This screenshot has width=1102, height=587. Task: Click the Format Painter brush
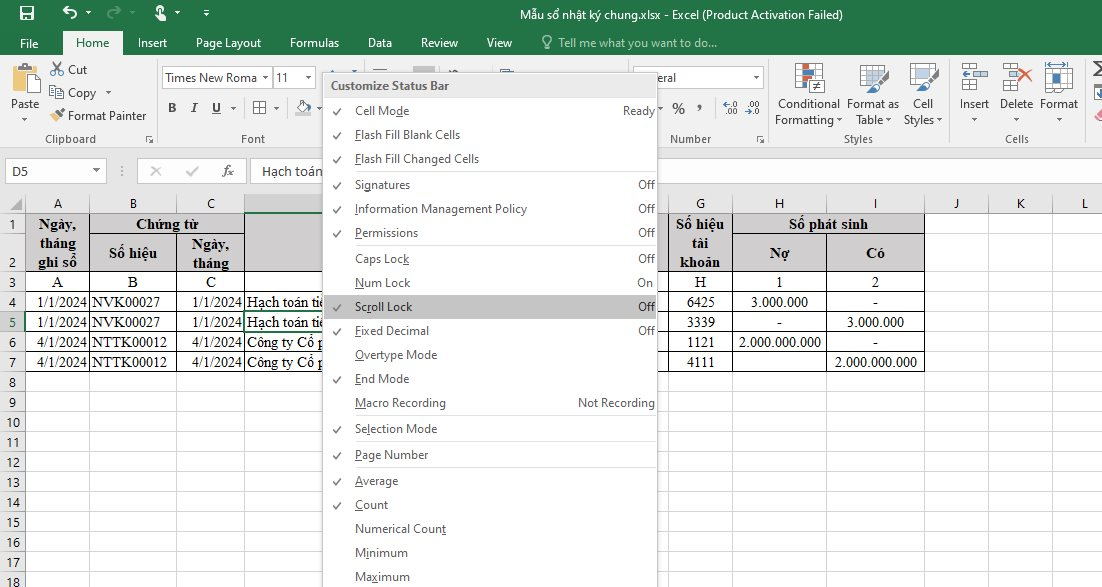tap(58, 116)
